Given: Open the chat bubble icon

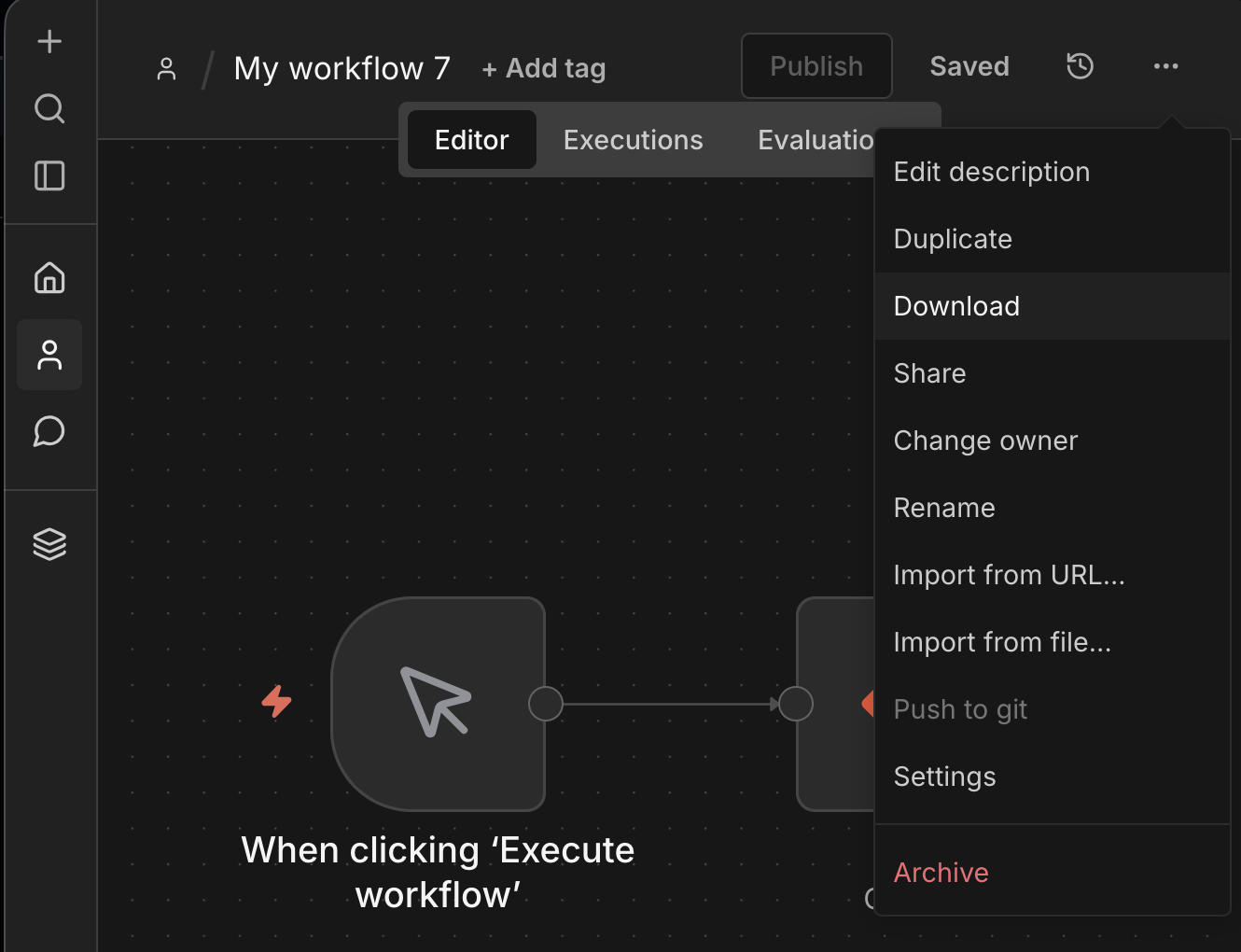Looking at the screenshot, I should [x=49, y=431].
